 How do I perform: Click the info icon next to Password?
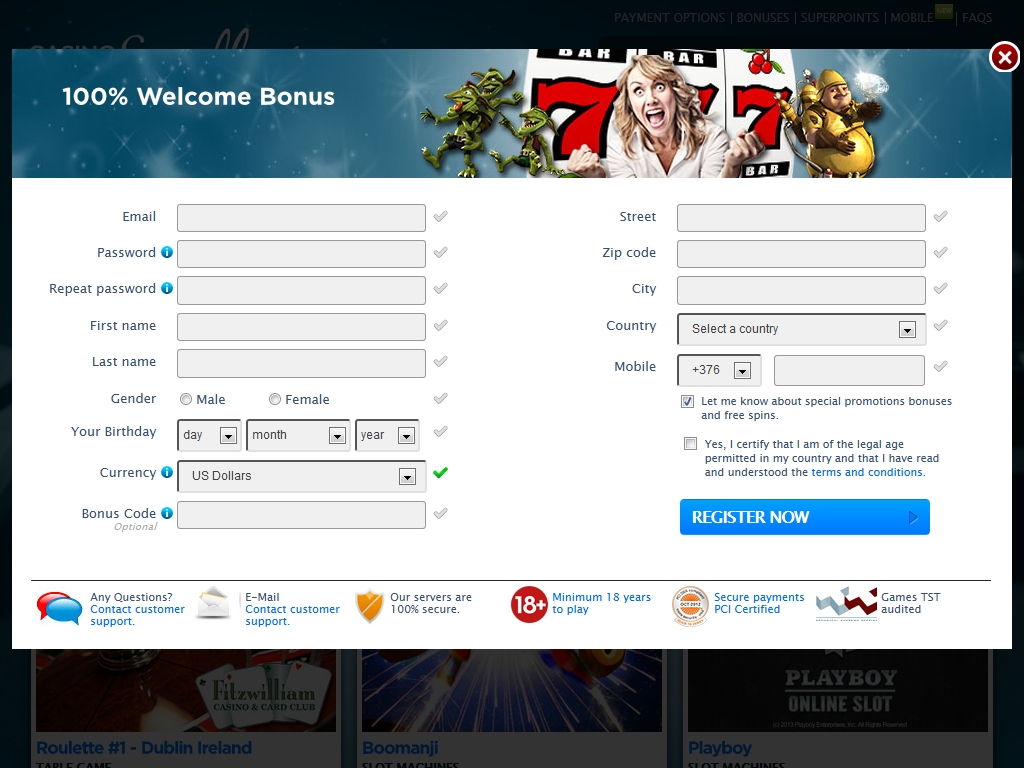[x=167, y=253]
